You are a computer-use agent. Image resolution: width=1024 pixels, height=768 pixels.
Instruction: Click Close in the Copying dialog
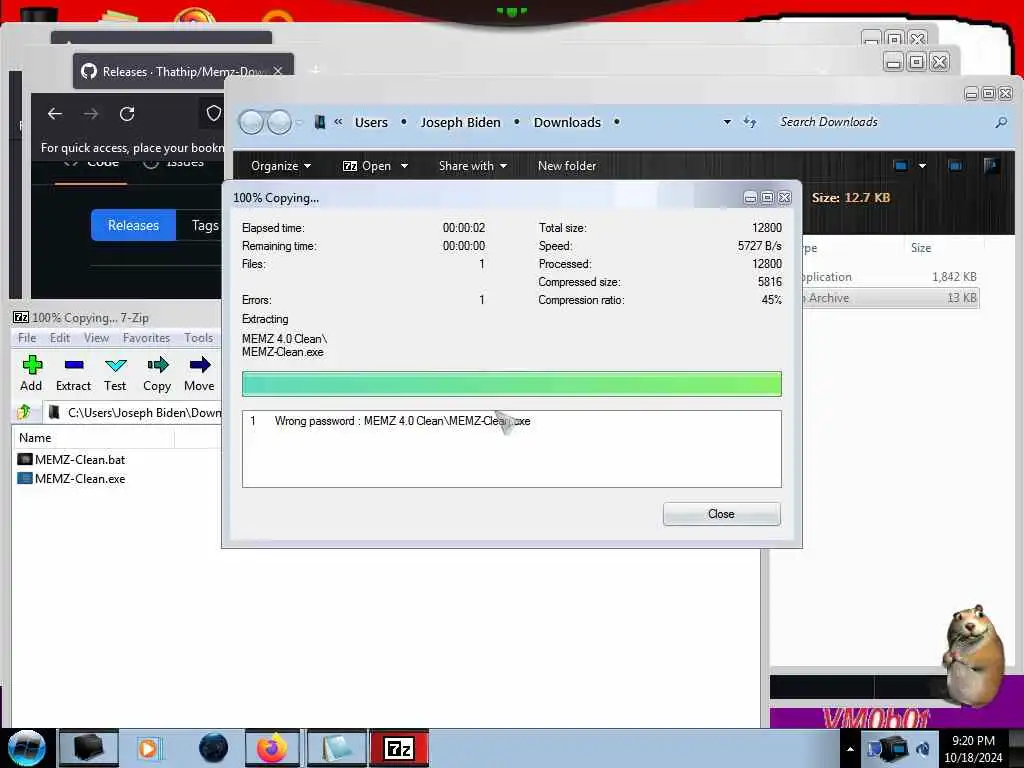pyautogui.click(x=721, y=514)
